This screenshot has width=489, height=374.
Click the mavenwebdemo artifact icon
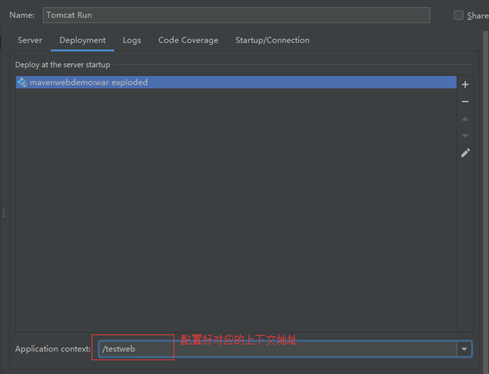[22, 82]
